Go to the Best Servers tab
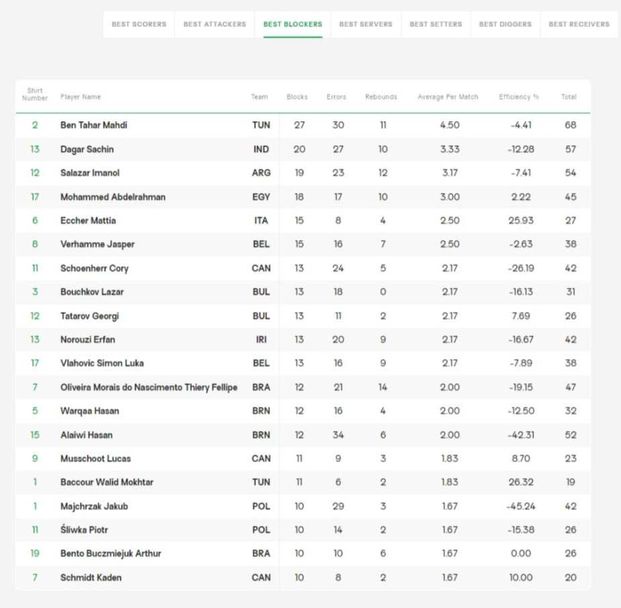 [x=365, y=24]
